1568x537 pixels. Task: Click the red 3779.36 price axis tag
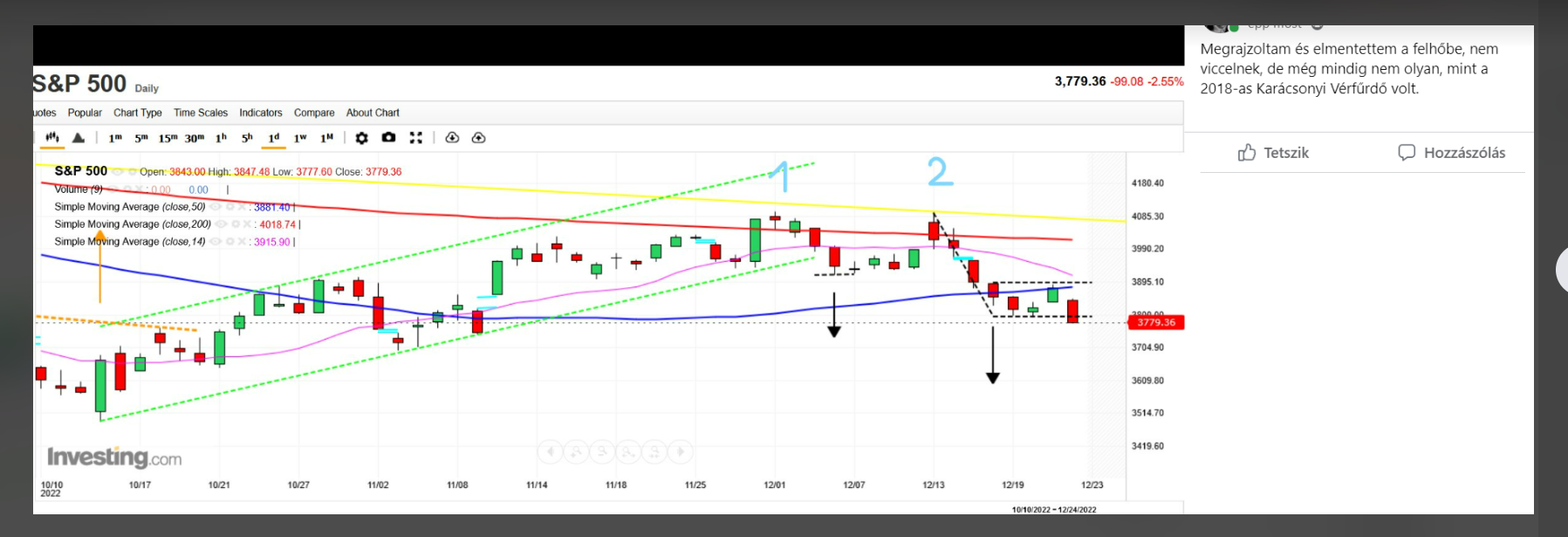coord(1156,322)
